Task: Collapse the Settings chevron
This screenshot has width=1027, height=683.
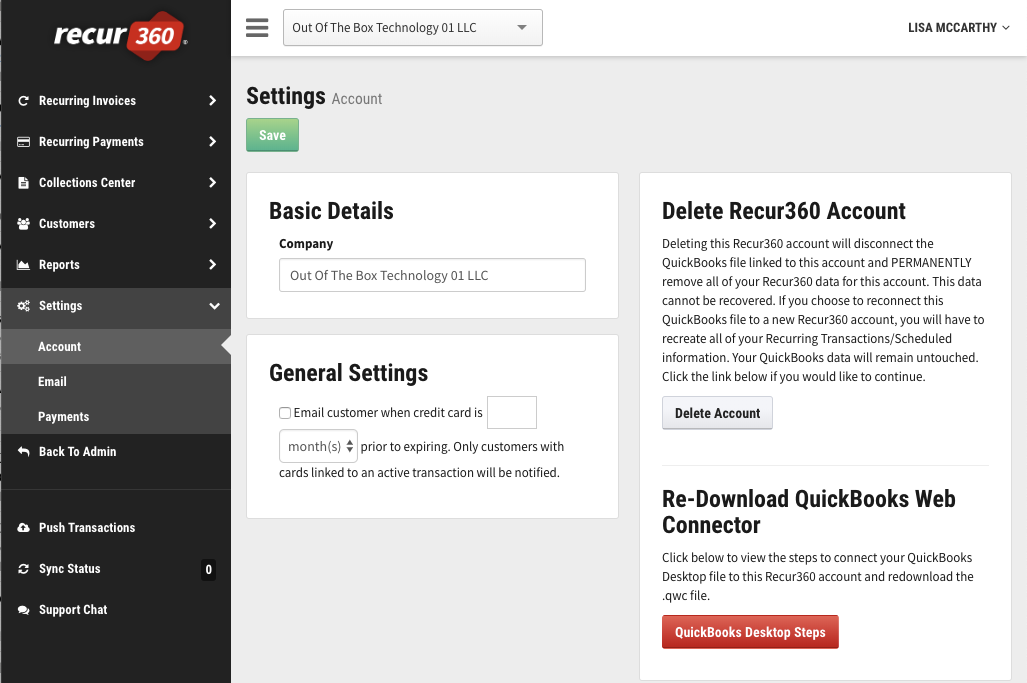Action: pyautogui.click(x=214, y=306)
